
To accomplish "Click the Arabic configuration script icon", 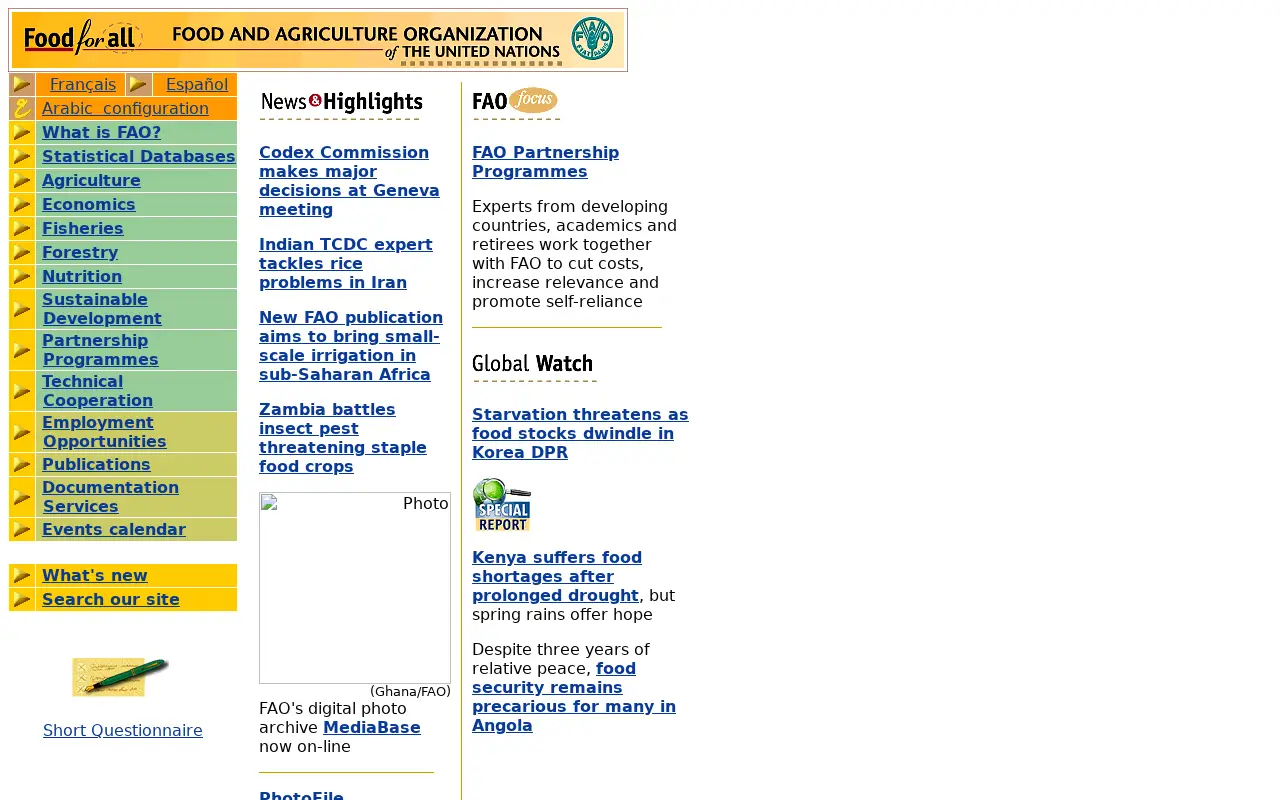I will click(22, 109).
